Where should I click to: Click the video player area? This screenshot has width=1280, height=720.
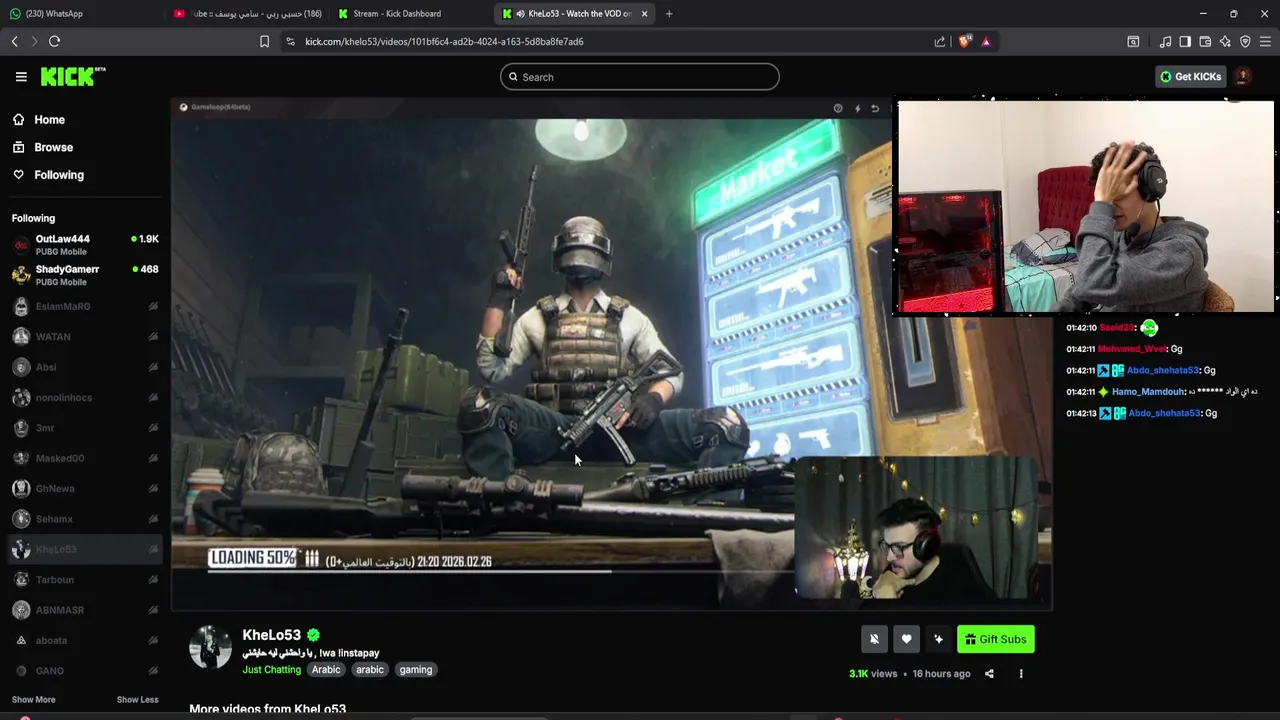[x=611, y=355]
